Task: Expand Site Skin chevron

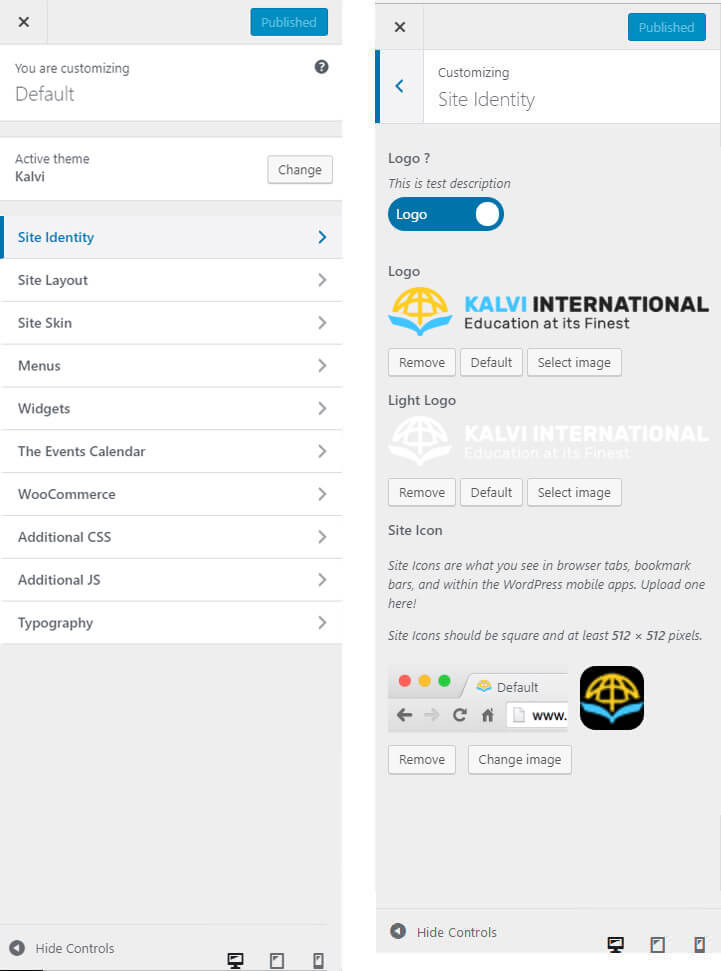Action: (x=322, y=323)
